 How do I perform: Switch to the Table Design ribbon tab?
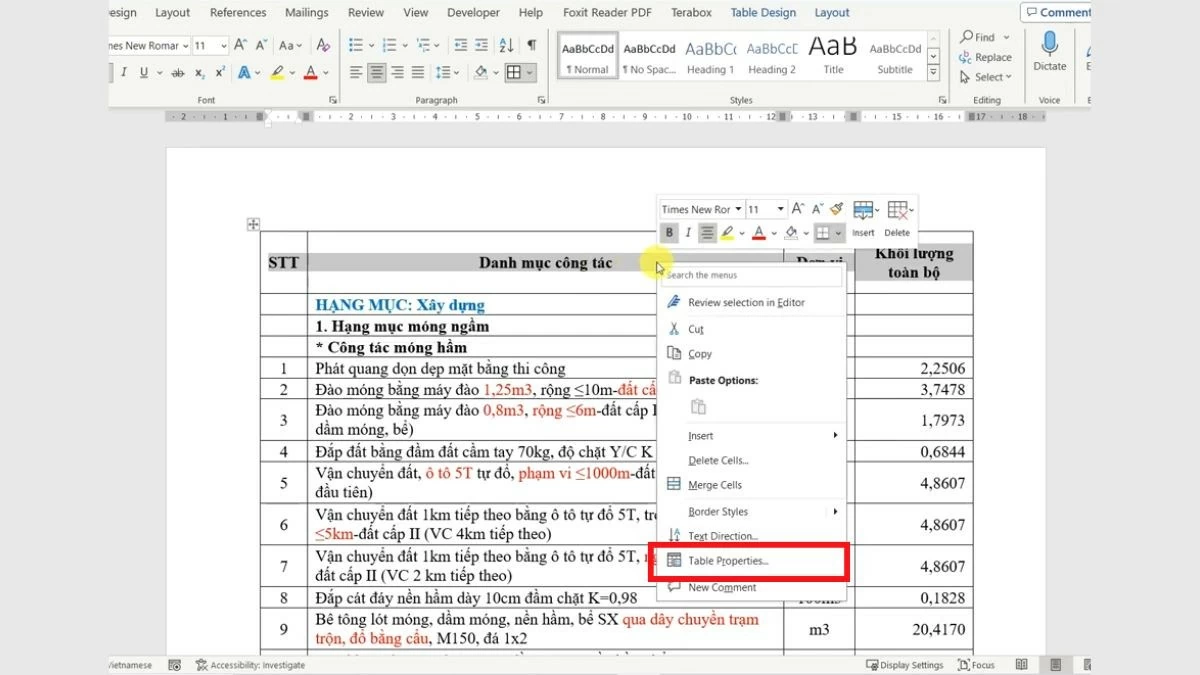tap(764, 12)
